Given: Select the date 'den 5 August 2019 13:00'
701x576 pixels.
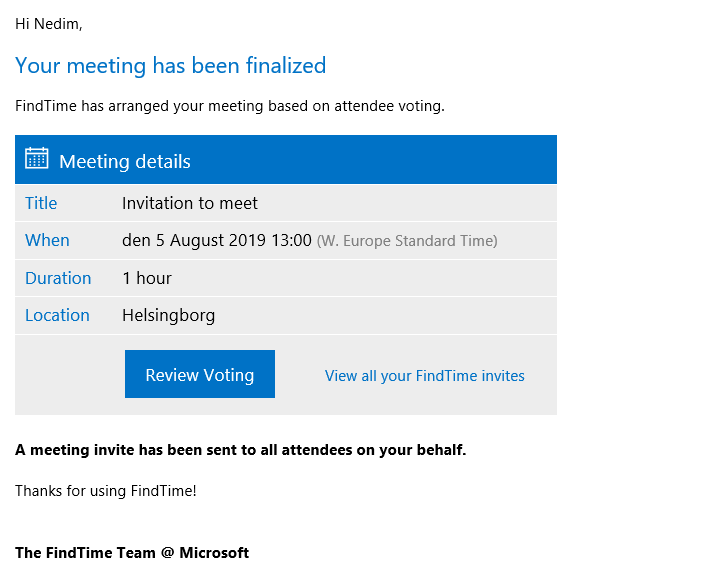Looking at the screenshot, I should point(217,240).
